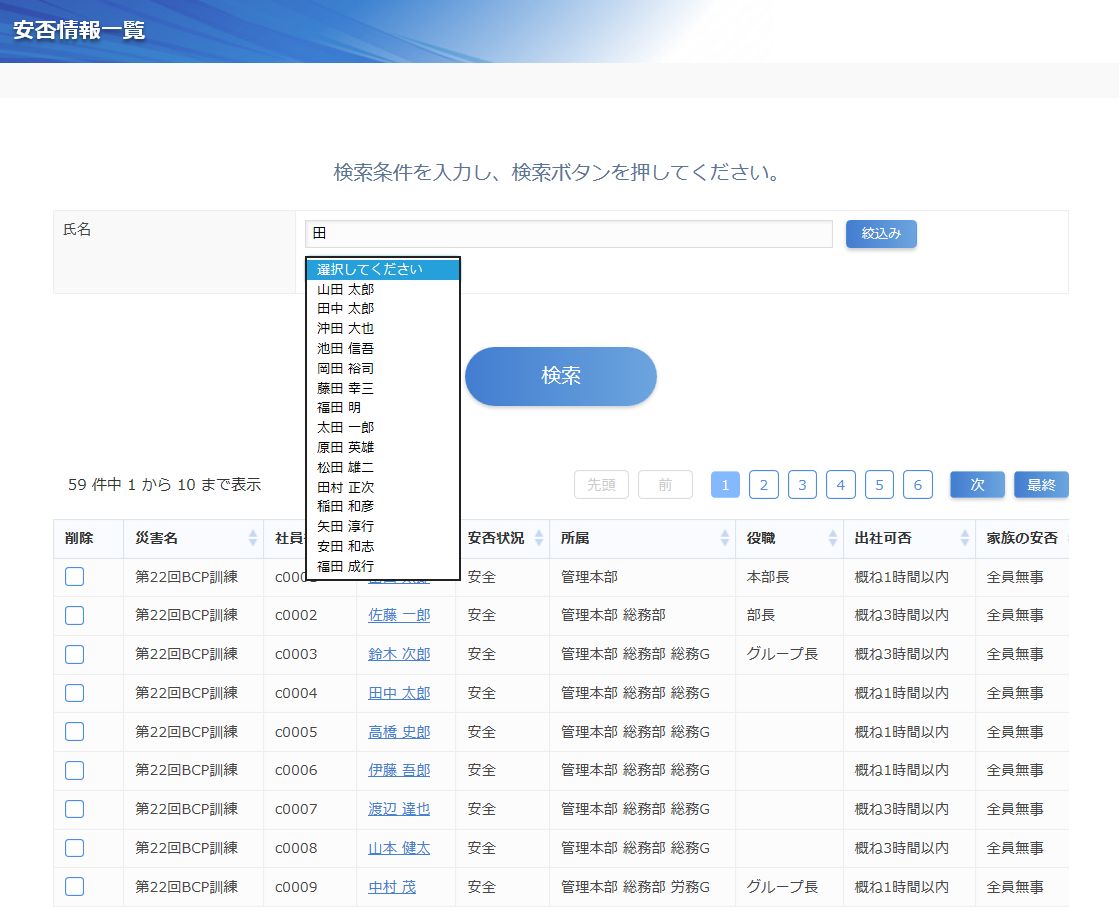Image resolution: width=1119 pixels, height=907 pixels.
Task: Sort by 出社可否 column sort icon
Action: click(x=964, y=538)
